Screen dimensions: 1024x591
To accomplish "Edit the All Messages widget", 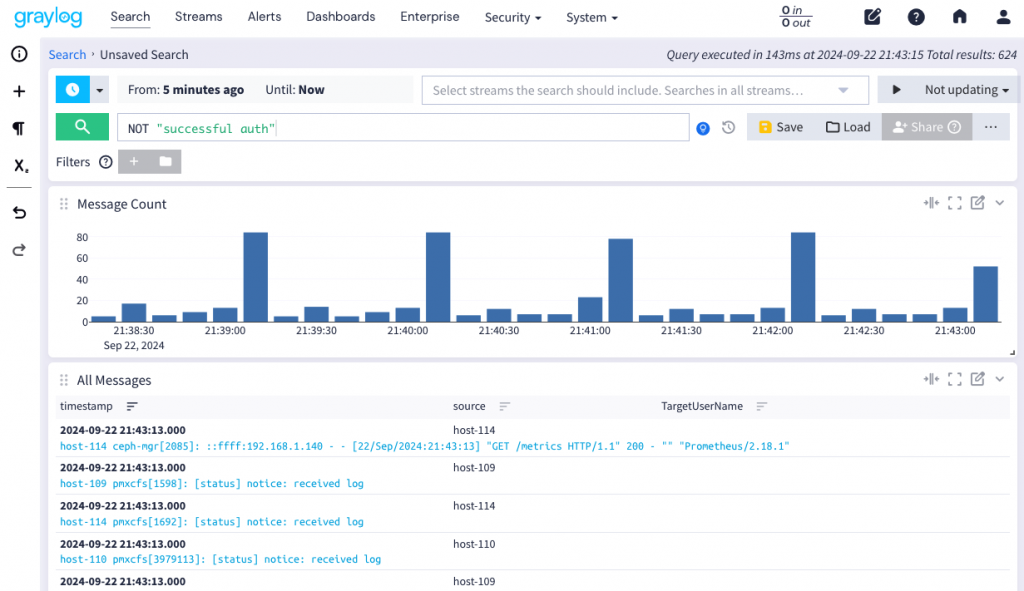I will 977,379.
